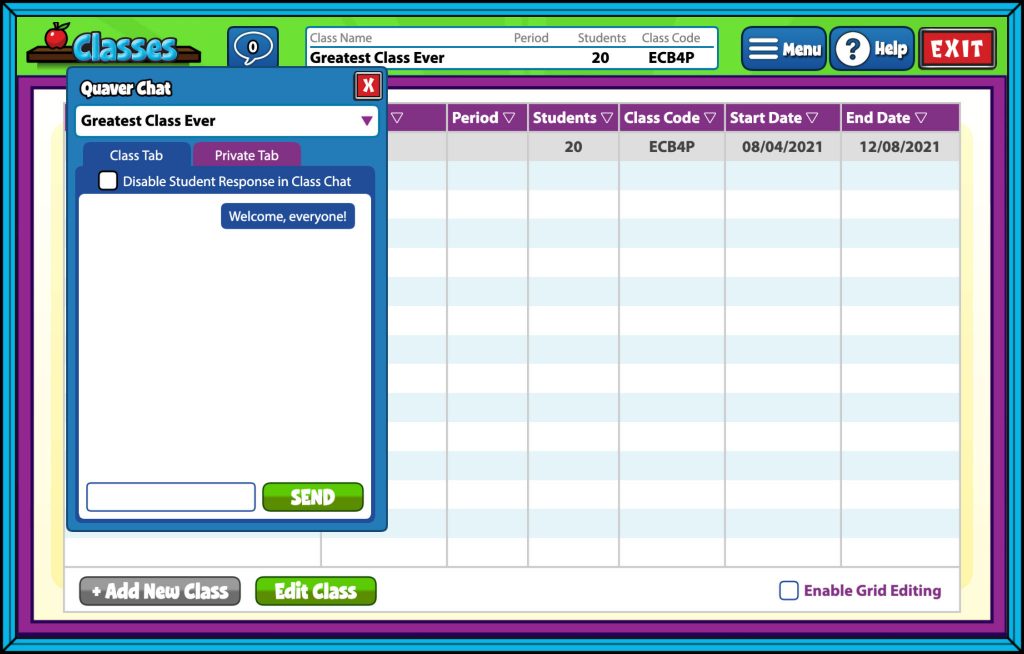1024x654 pixels.
Task: Sort by the Students column header
Action: tap(573, 118)
